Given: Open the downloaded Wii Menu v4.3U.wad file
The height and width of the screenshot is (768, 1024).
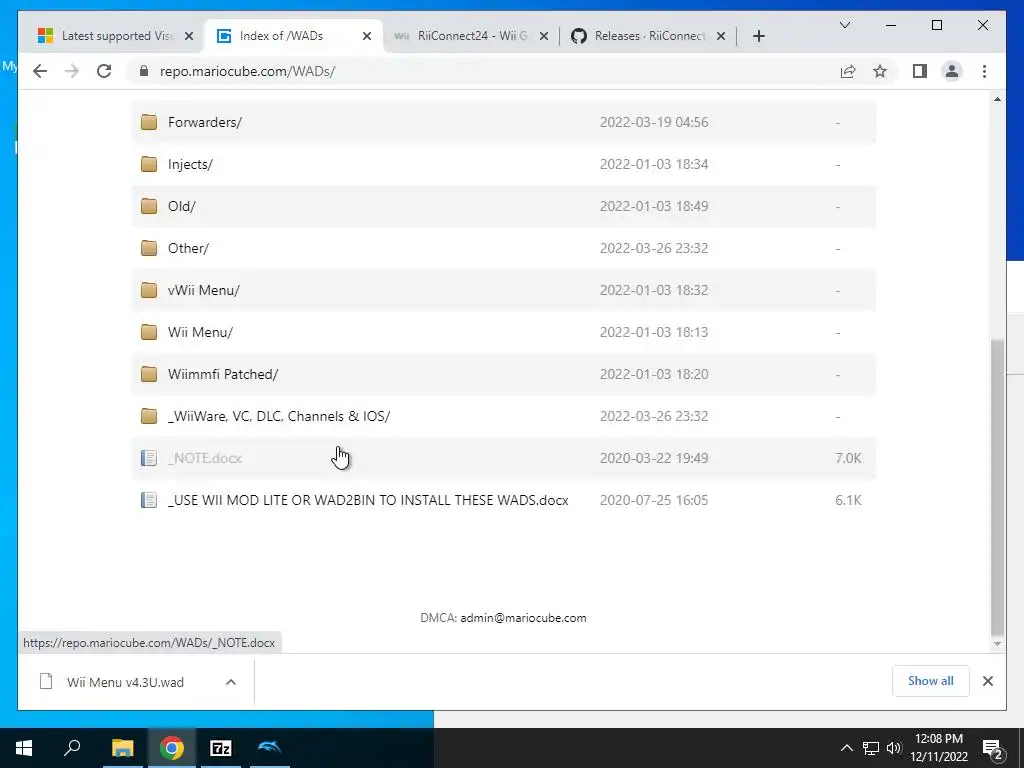Looking at the screenshot, I should point(125,682).
